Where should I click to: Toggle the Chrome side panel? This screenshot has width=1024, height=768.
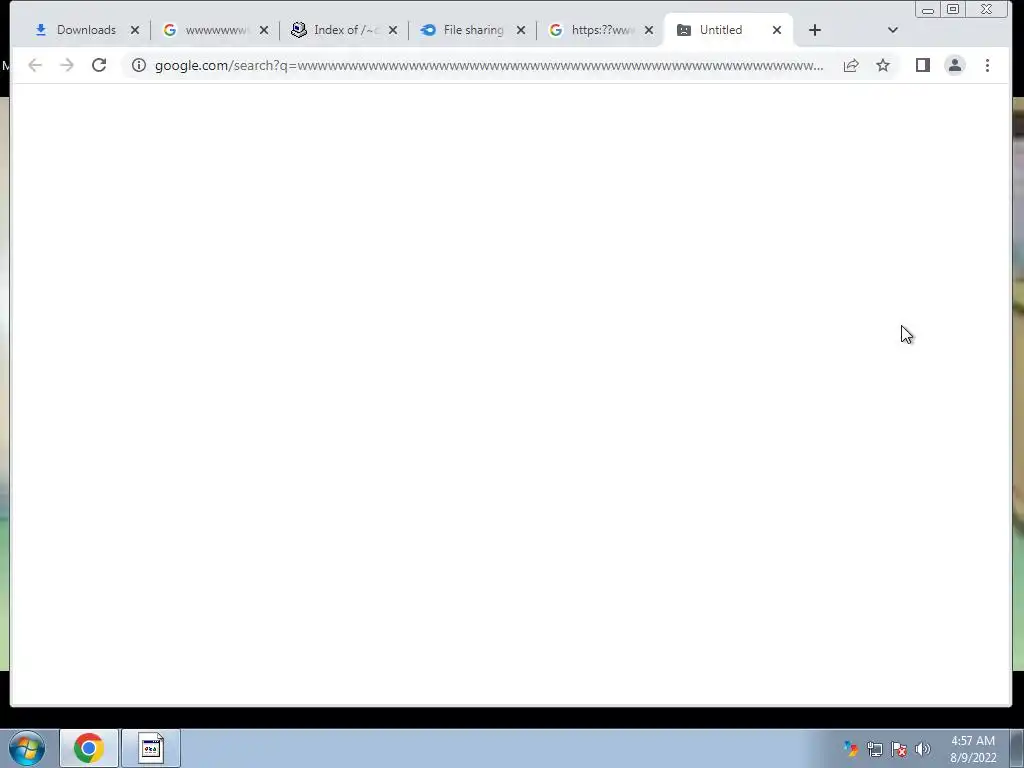(923, 65)
